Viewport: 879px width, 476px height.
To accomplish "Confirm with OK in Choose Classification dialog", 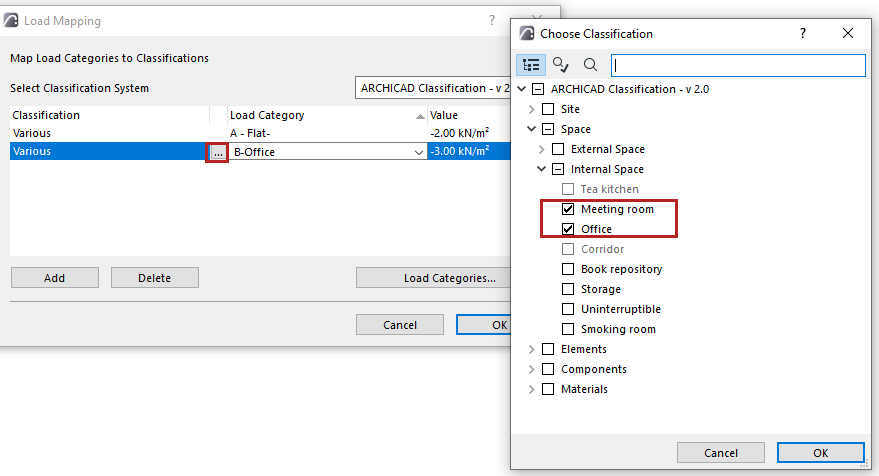I will (x=821, y=453).
